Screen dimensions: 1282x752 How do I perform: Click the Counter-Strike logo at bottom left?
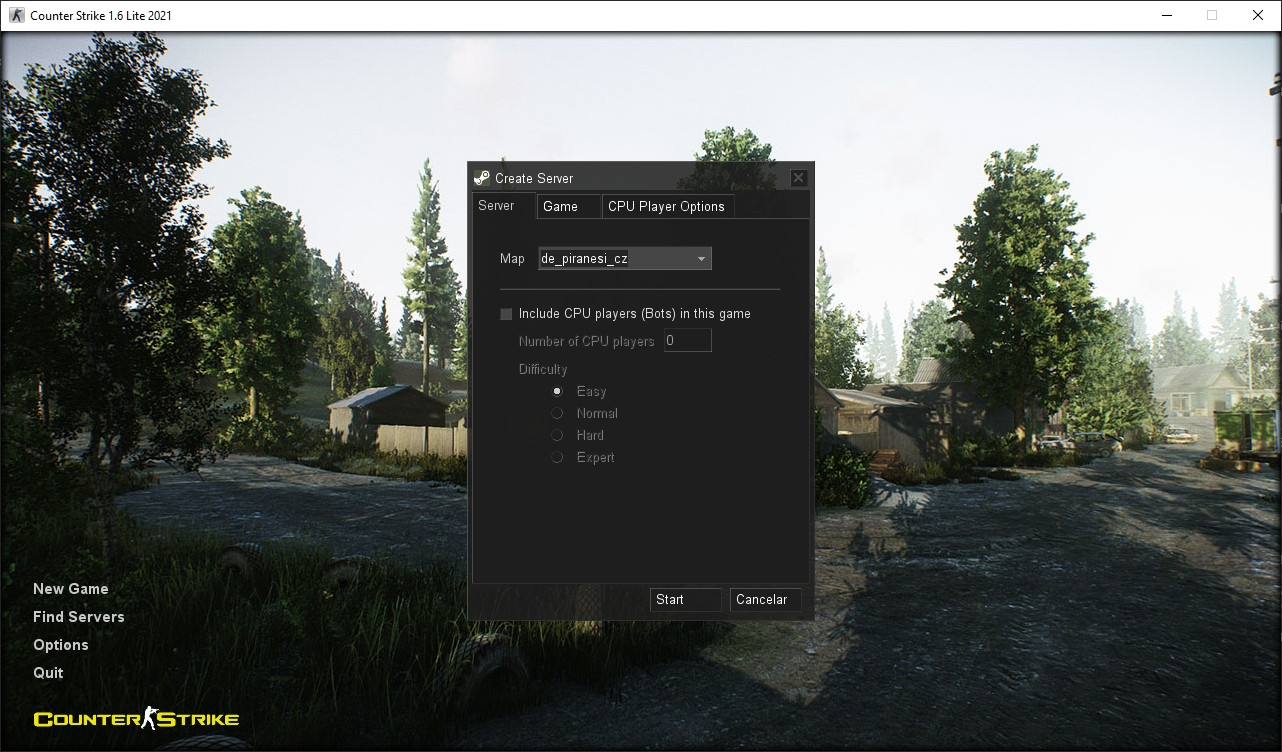pos(135,717)
